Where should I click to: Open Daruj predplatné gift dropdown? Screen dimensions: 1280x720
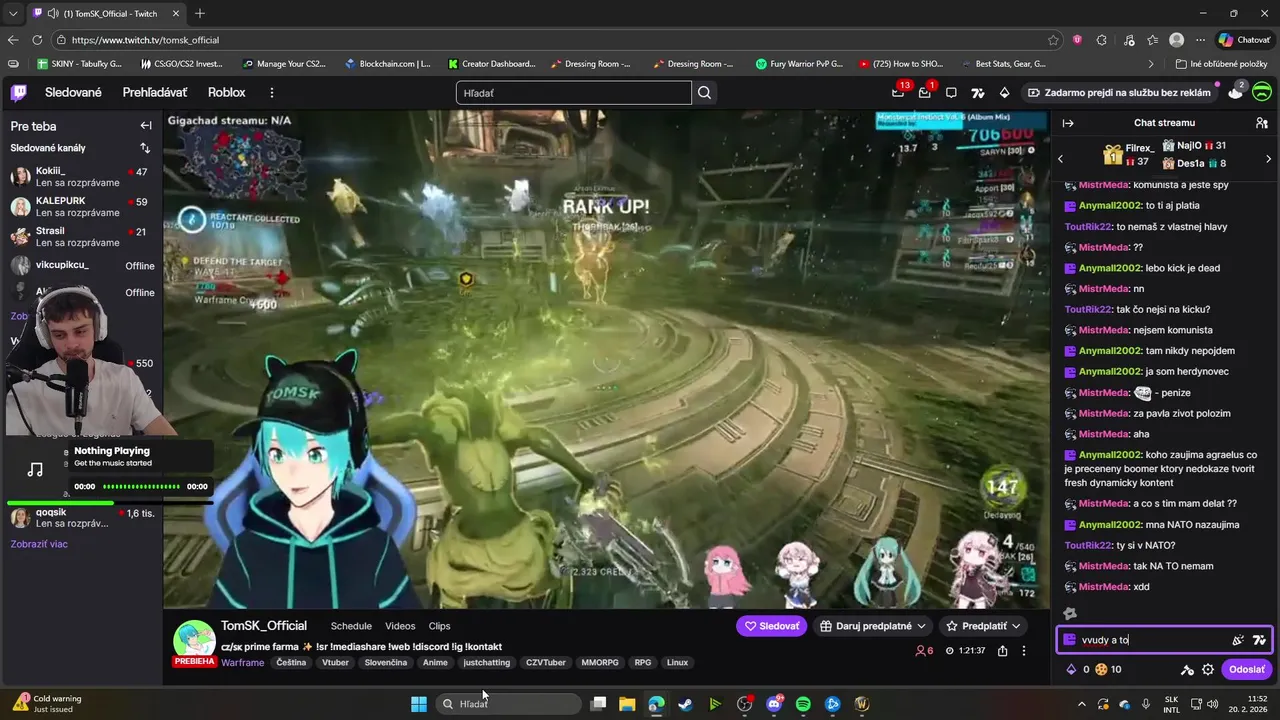click(x=872, y=626)
